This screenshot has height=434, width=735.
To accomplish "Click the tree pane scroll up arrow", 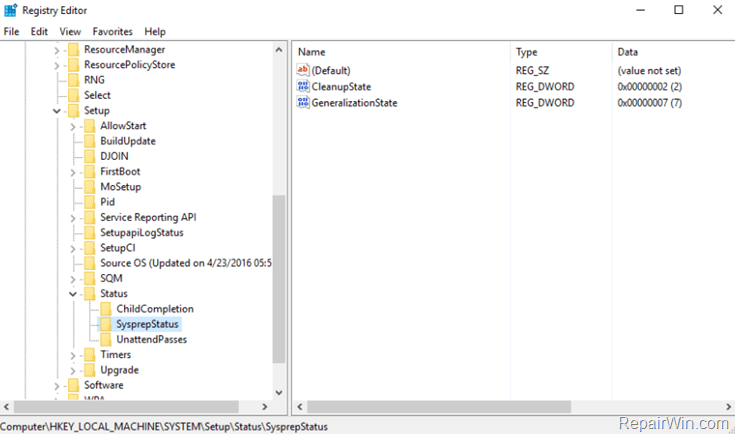I will click(x=279, y=49).
